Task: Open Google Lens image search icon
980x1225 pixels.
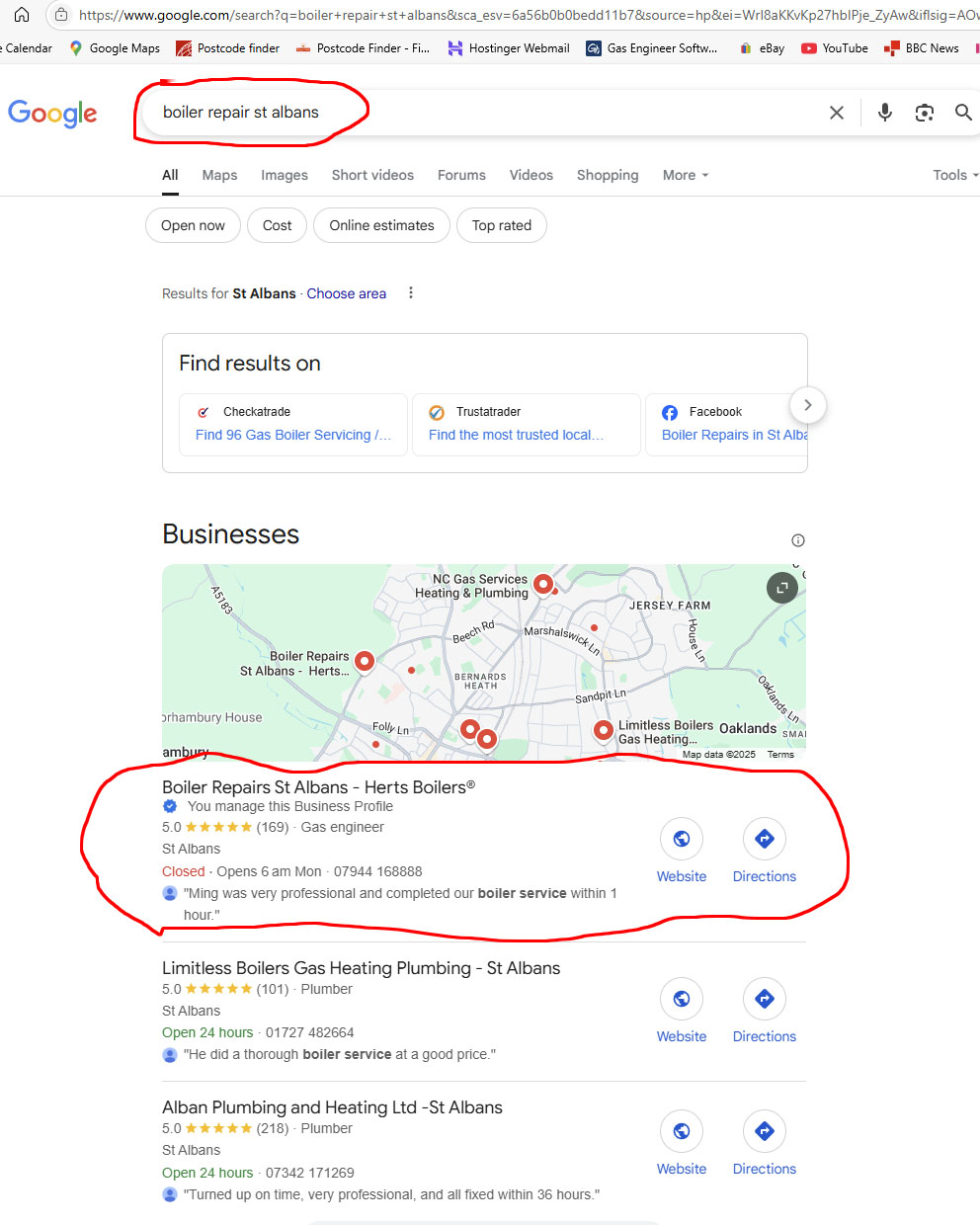Action: tap(925, 113)
